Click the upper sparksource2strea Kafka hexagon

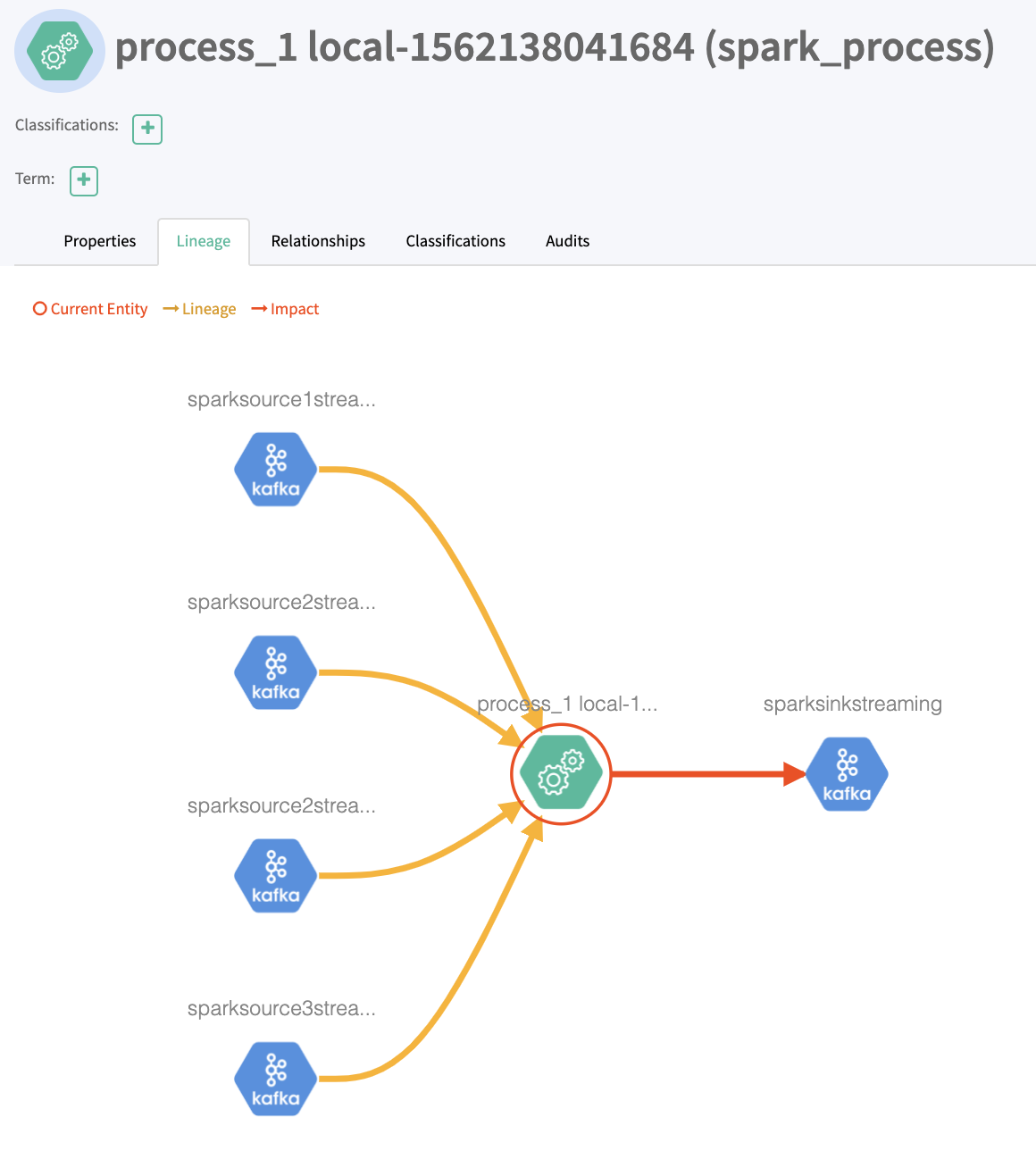tap(275, 672)
